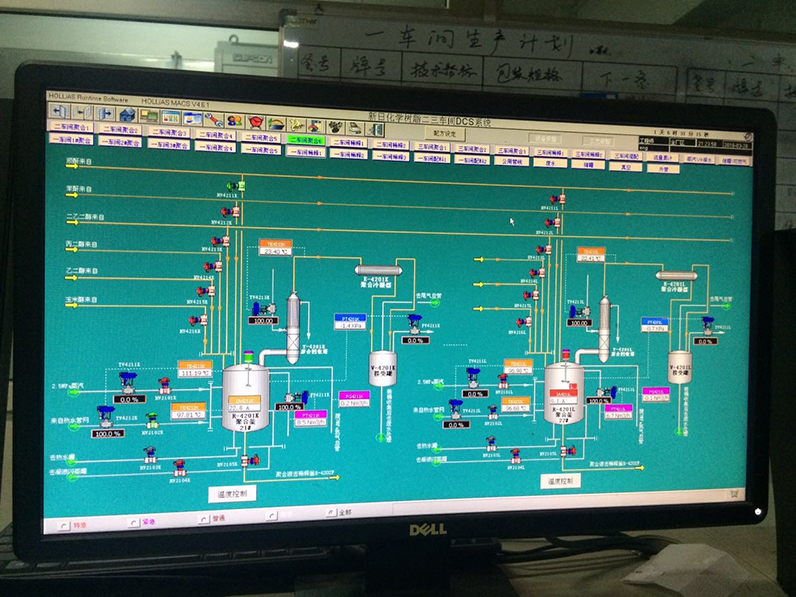The image size is (796, 597).
Task: Click the forward navigation door-arrow icon
Action: pyautogui.click(x=104, y=113)
